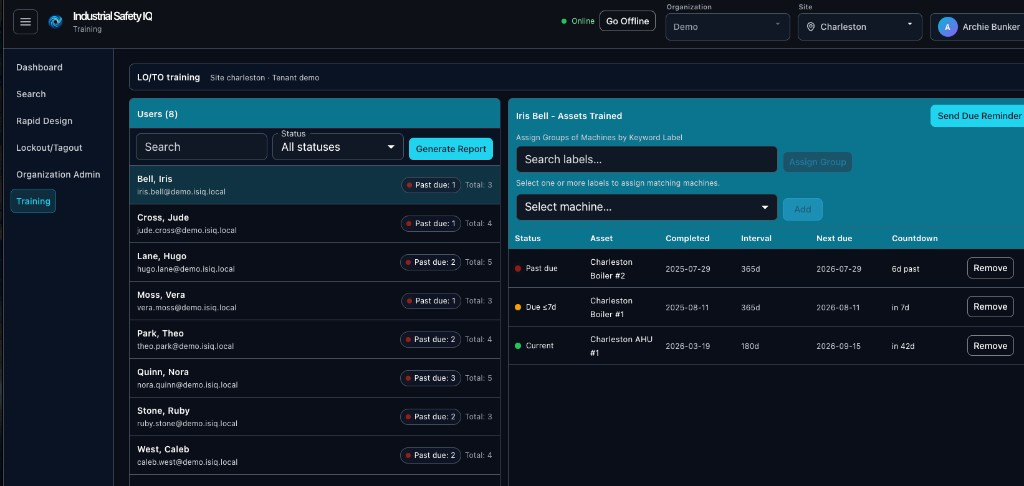Click the Archie Bunker avatar circle
The width and height of the screenshot is (1024, 486).
948,27
